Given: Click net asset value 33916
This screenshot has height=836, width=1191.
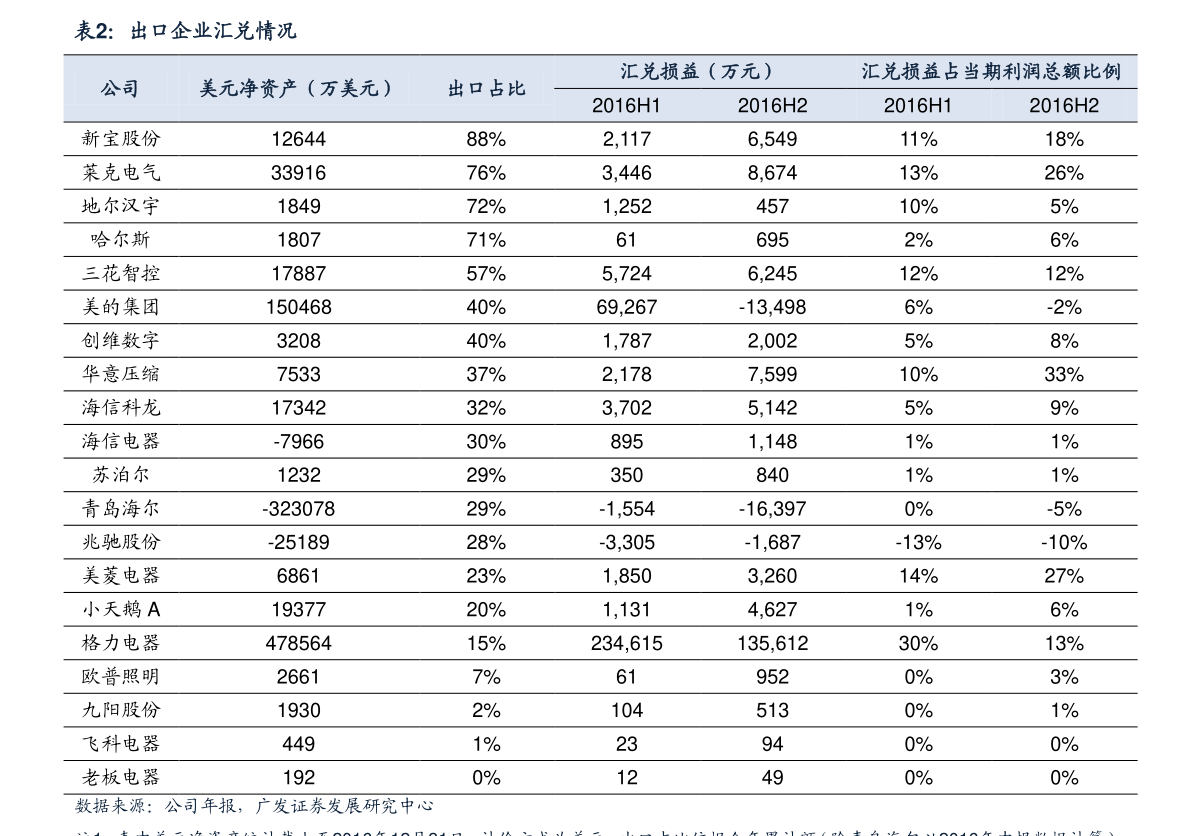Looking at the screenshot, I should coord(299,172).
